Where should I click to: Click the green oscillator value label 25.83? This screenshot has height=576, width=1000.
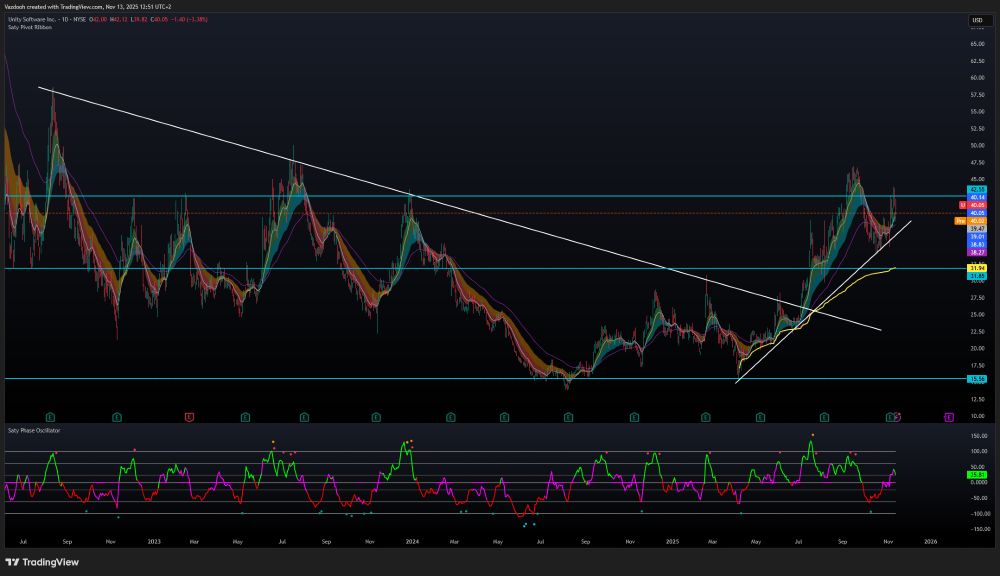[x=977, y=475]
